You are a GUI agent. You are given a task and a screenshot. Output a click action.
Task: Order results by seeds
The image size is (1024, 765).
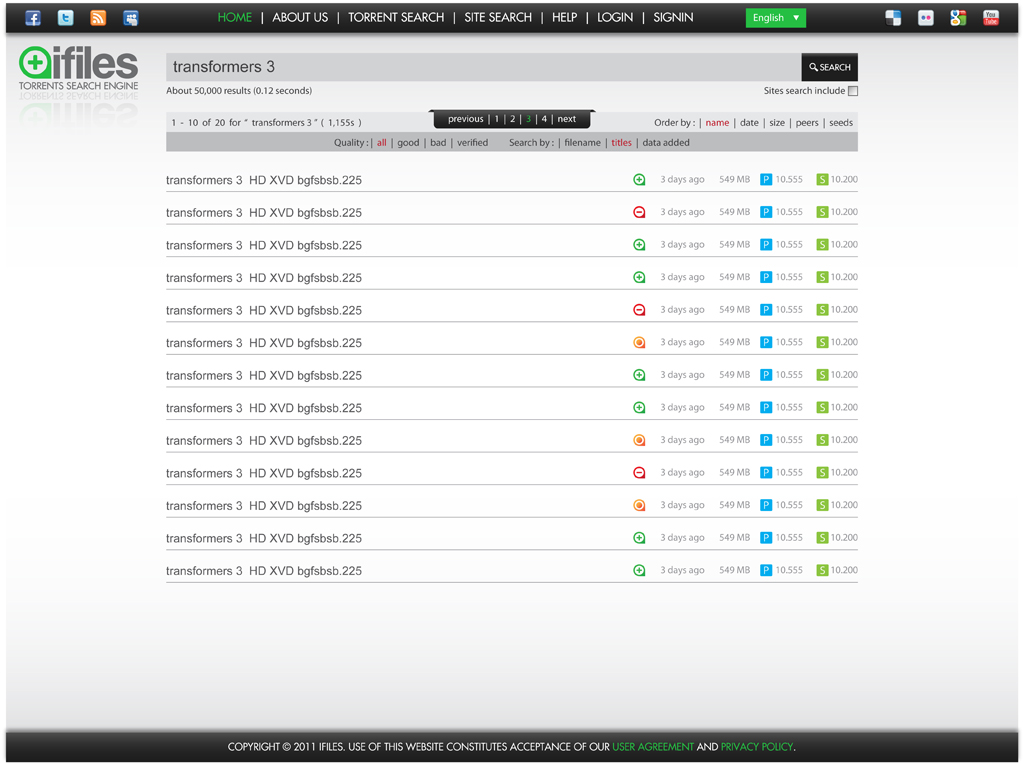point(841,123)
